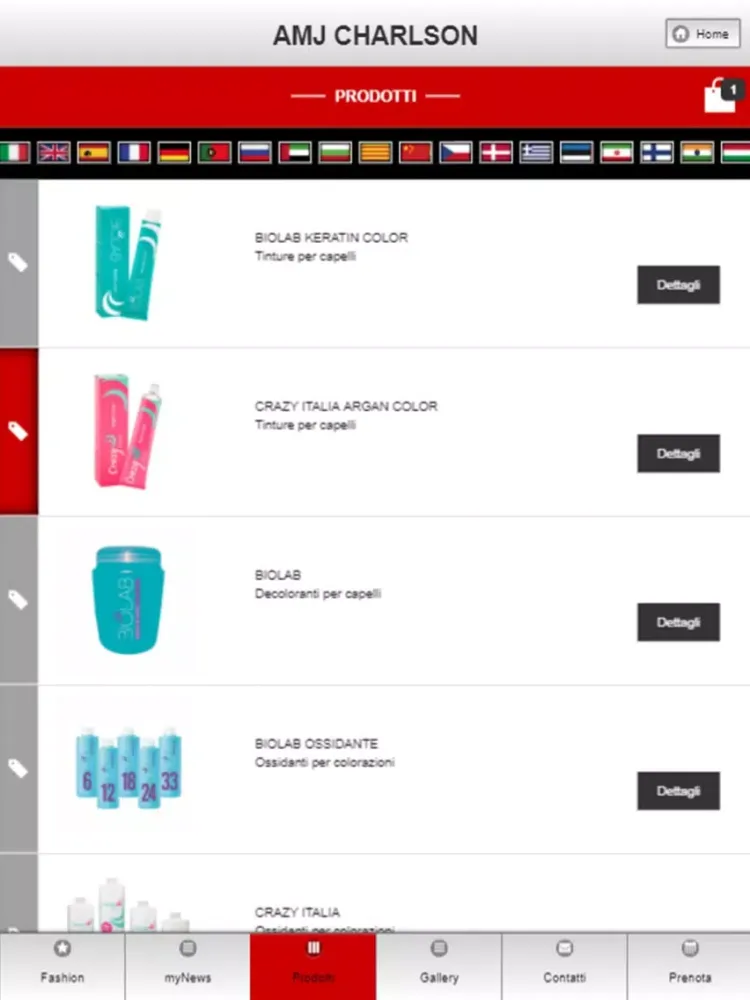Select the United Kingdom flag language
Image resolution: width=750 pixels, height=1000 pixels.
click(54, 152)
